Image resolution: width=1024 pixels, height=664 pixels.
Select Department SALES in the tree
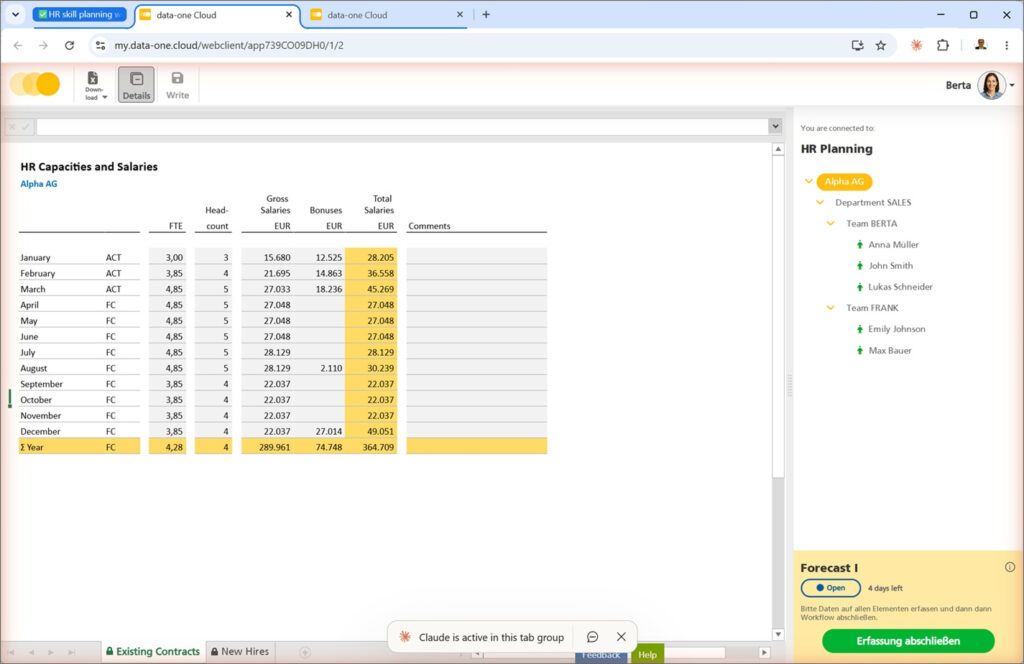tap(872, 202)
